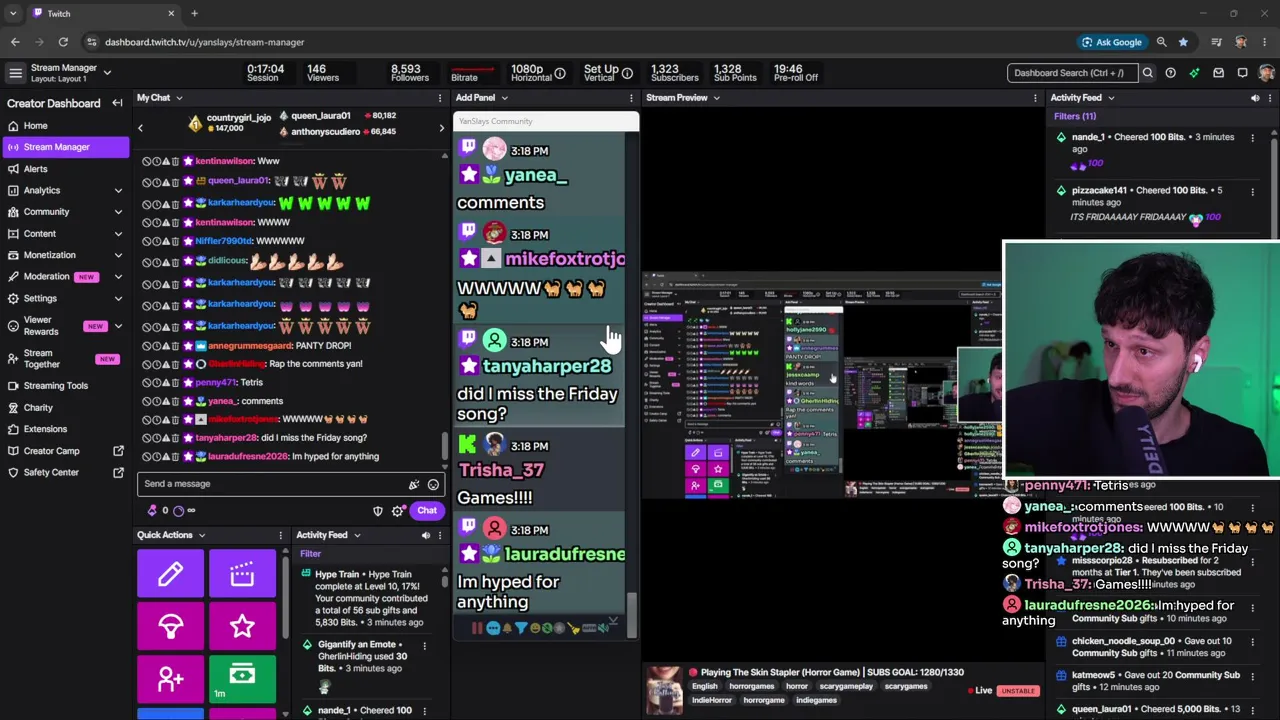Expand the Analytics sidebar section
The width and height of the screenshot is (1280, 720).
[118, 190]
